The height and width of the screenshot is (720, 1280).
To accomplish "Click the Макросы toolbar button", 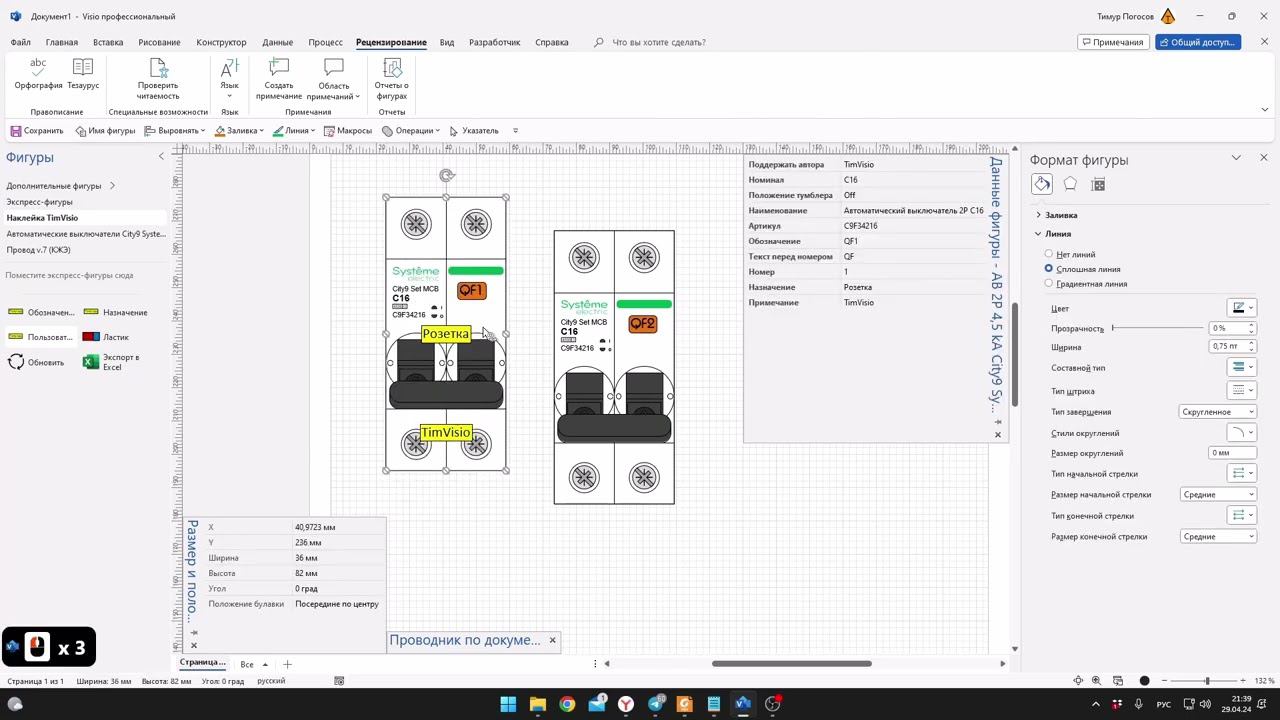I will pos(348,131).
